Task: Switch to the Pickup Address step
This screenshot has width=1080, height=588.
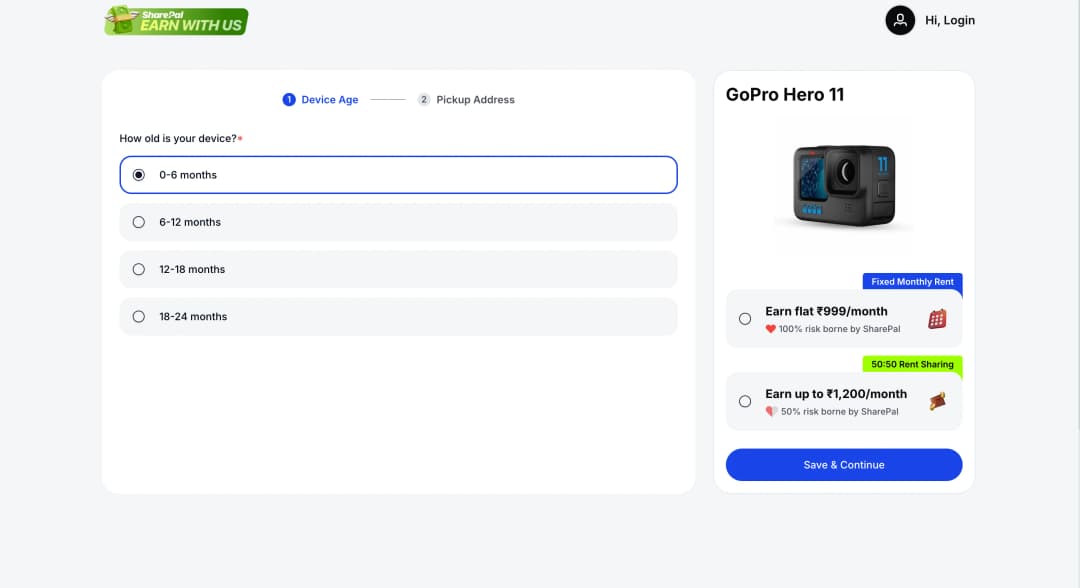Action: (x=478, y=99)
